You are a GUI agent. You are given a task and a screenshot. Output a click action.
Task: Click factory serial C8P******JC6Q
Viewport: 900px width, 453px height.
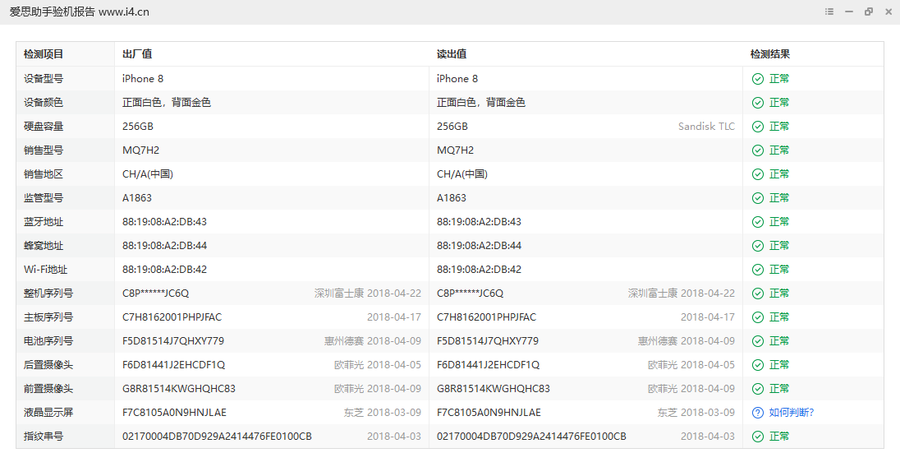[x=156, y=293]
